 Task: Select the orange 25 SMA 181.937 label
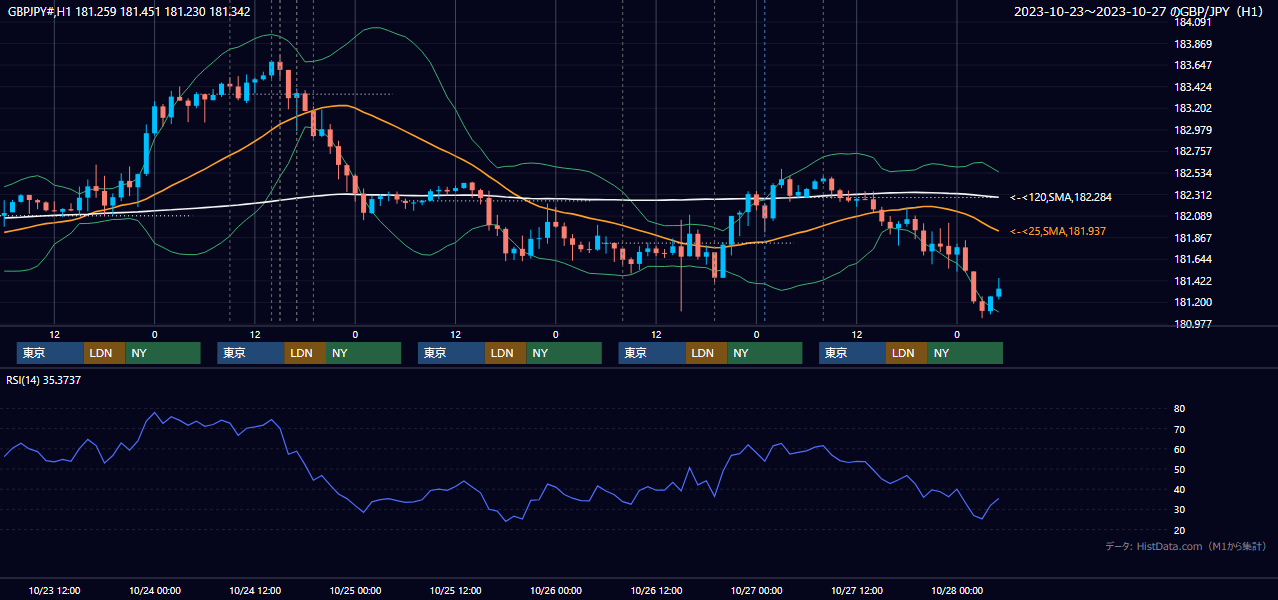1058,231
